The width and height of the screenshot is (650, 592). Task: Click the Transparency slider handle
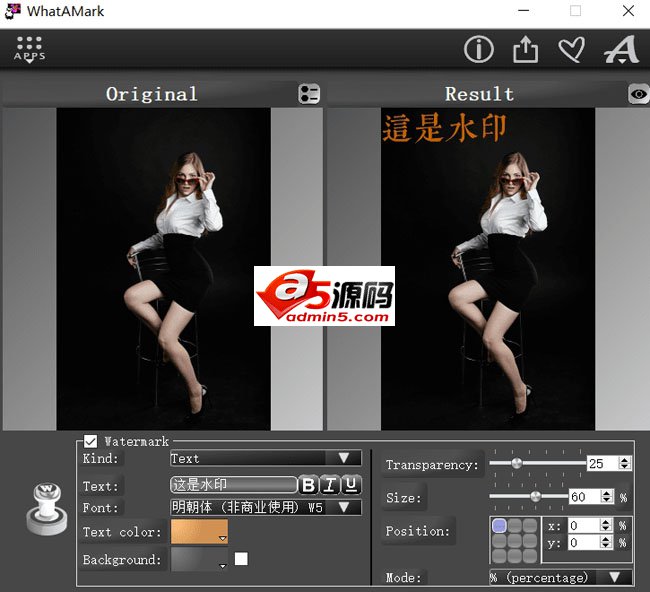pyautogui.click(x=517, y=463)
